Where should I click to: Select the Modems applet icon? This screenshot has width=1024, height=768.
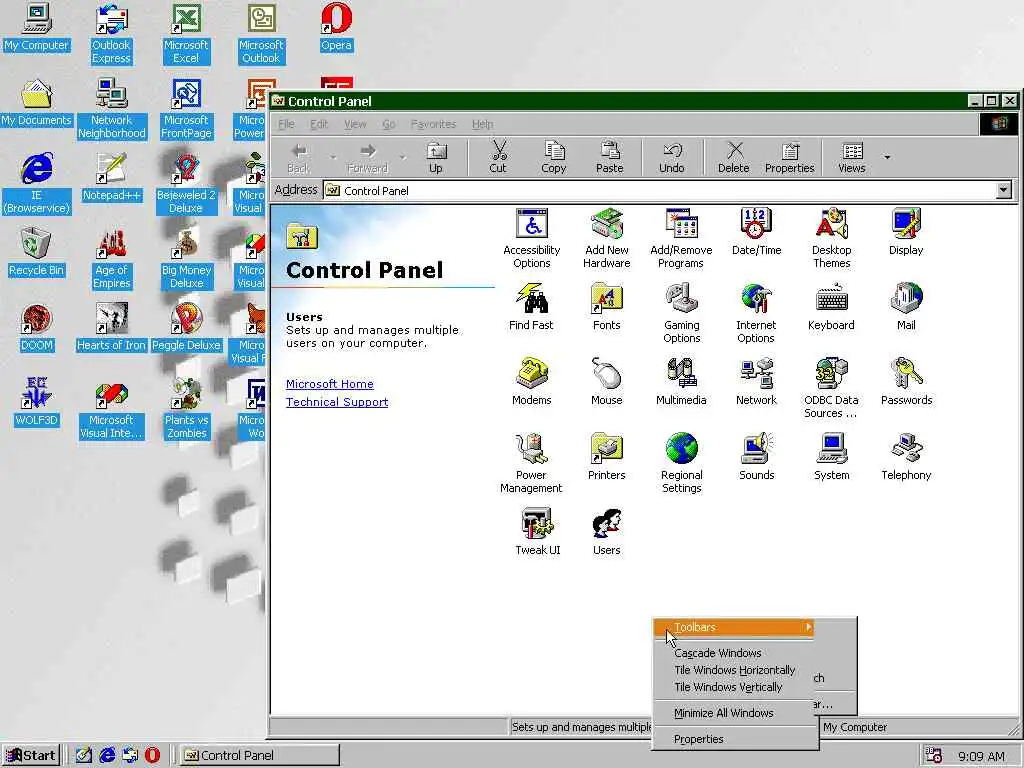pos(532,381)
